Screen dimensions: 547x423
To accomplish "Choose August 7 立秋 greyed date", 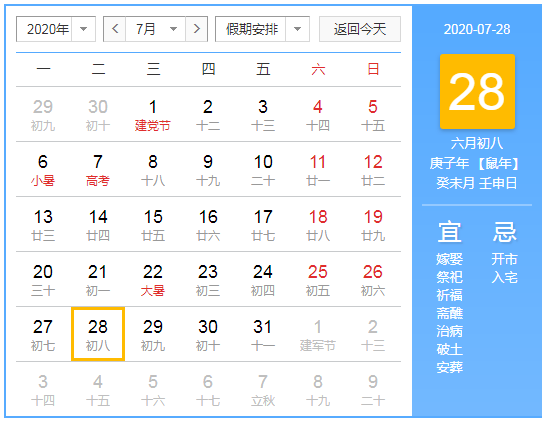I will coord(263,389).
